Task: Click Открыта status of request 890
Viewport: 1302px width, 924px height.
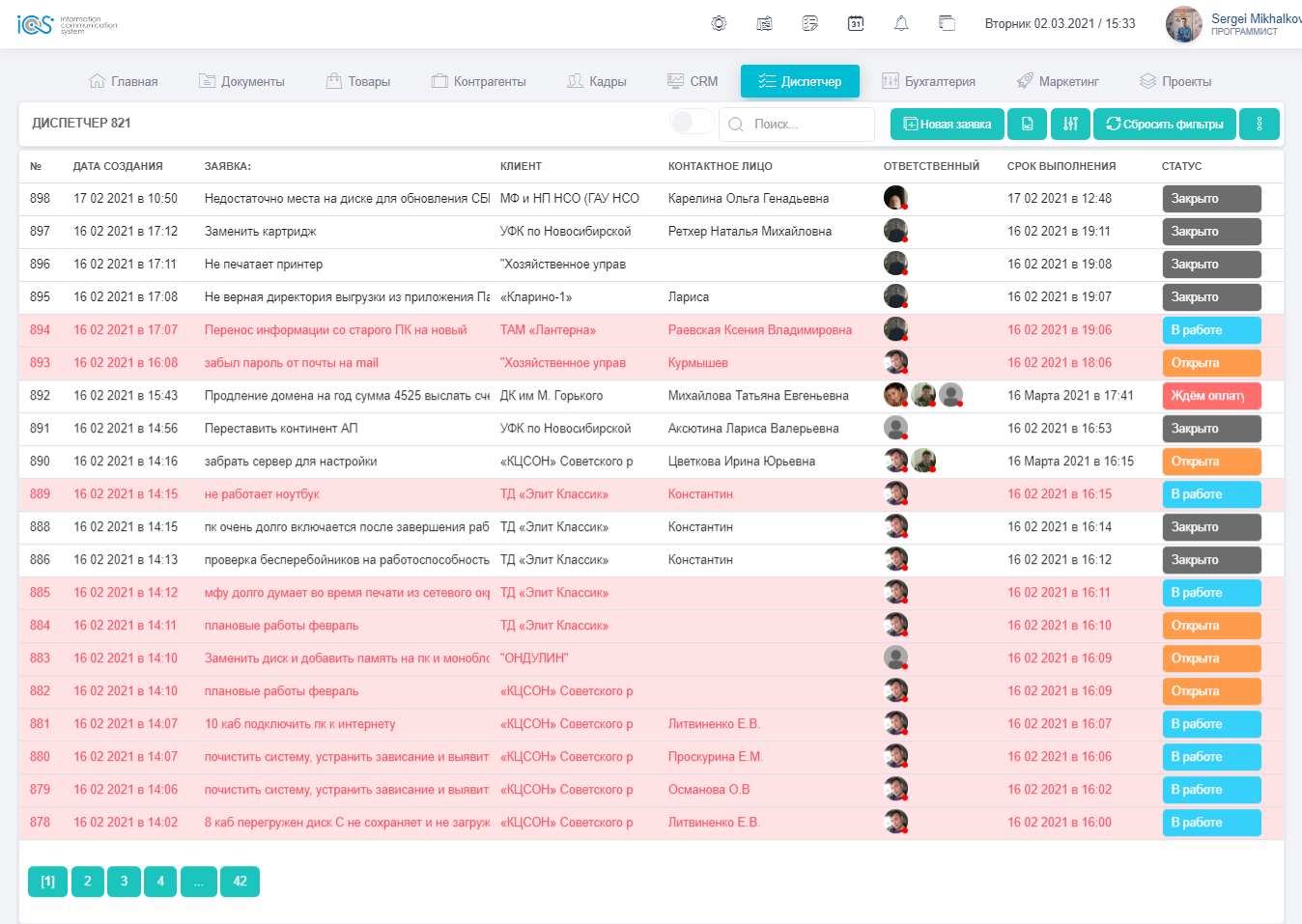Action: [x=1211, y=462]
